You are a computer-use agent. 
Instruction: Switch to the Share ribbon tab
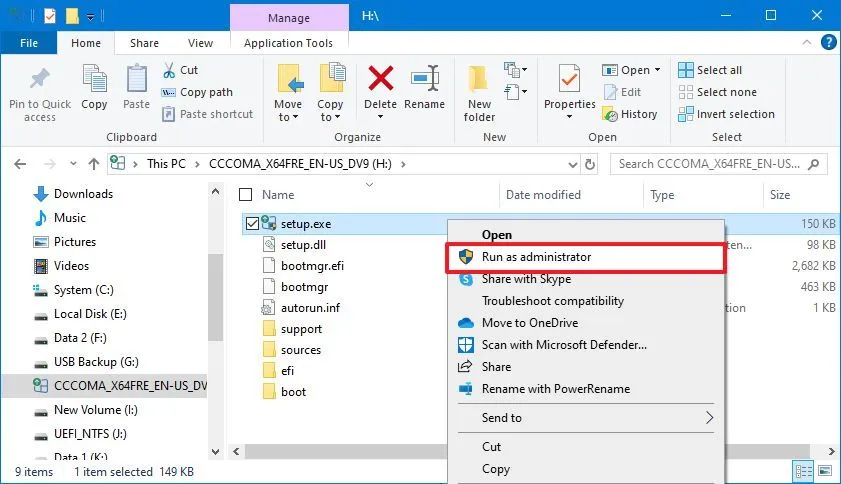[144, 43]
